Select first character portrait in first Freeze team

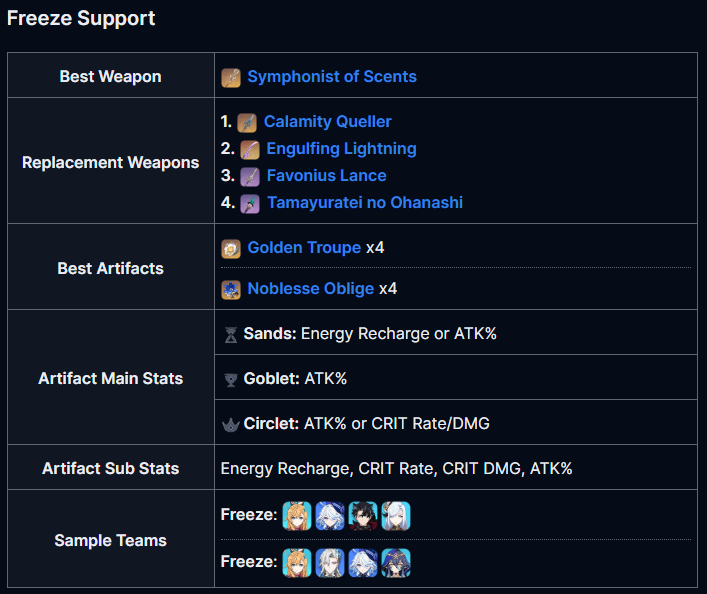297,516
